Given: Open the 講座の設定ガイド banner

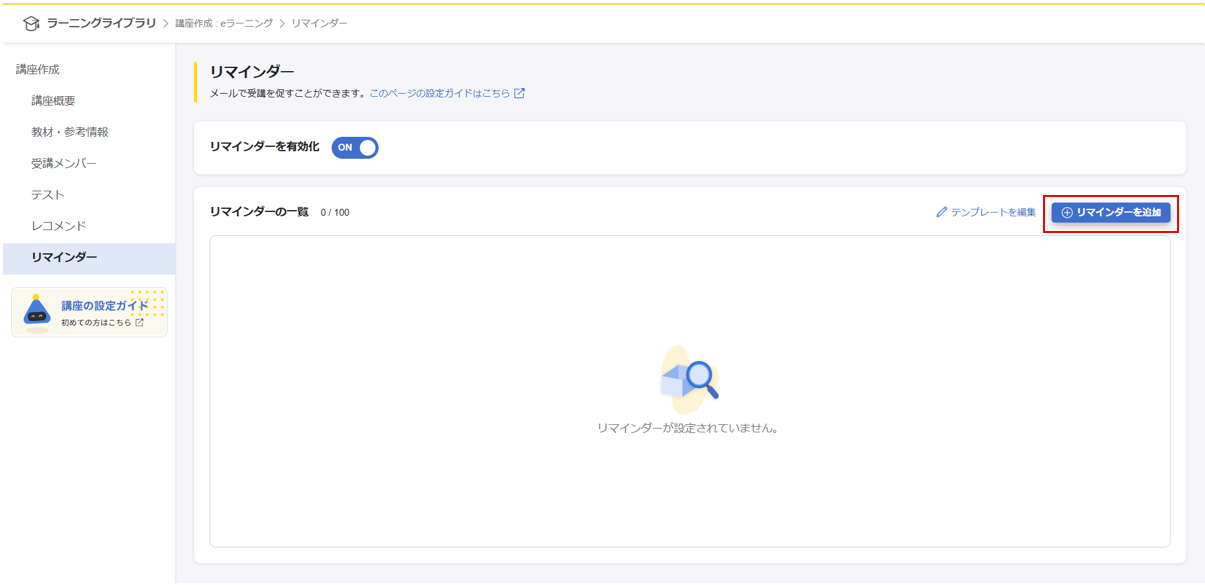Looking at the screenshot, I should (89, 313).
